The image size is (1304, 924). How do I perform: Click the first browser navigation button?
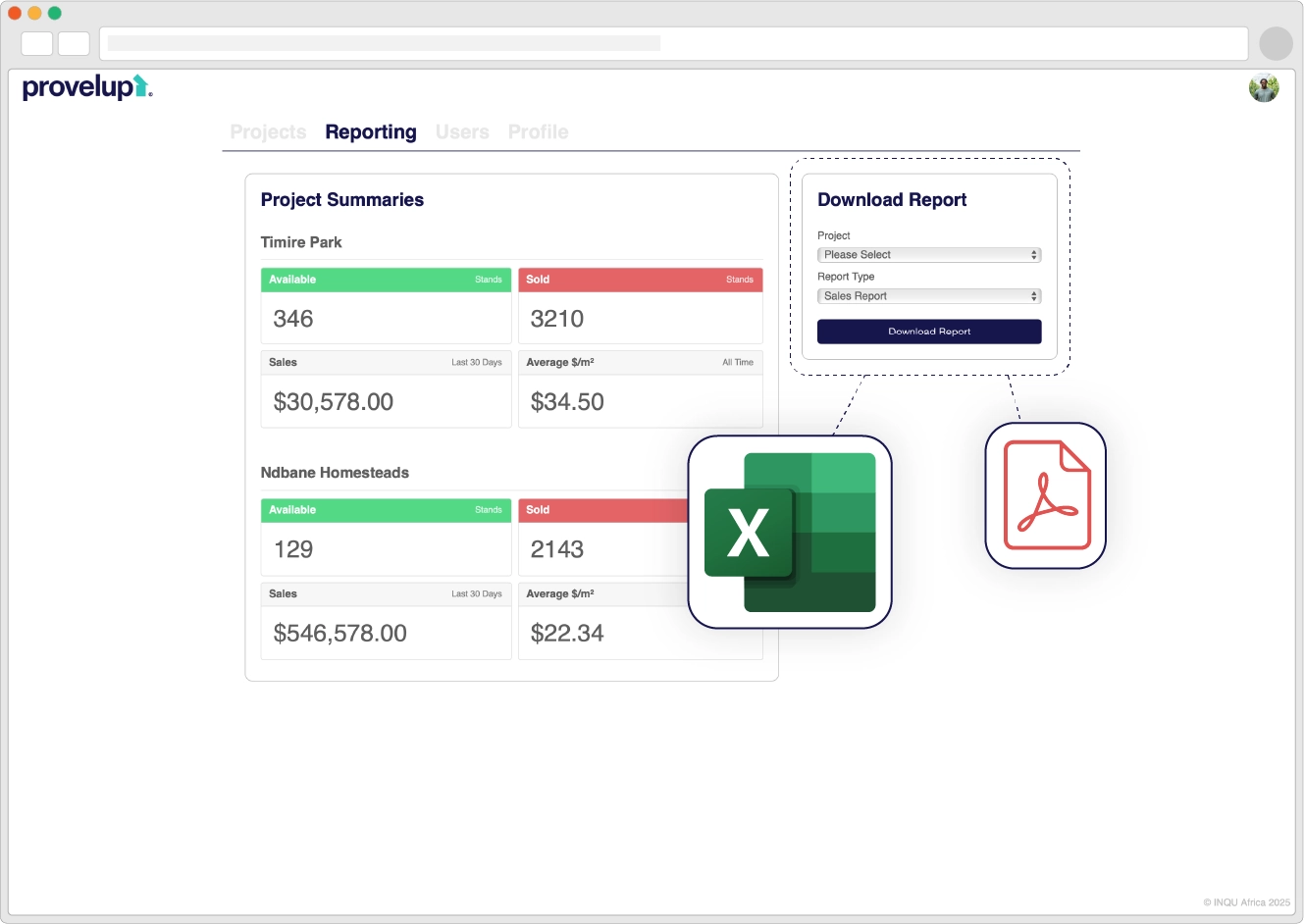[37, 43]
